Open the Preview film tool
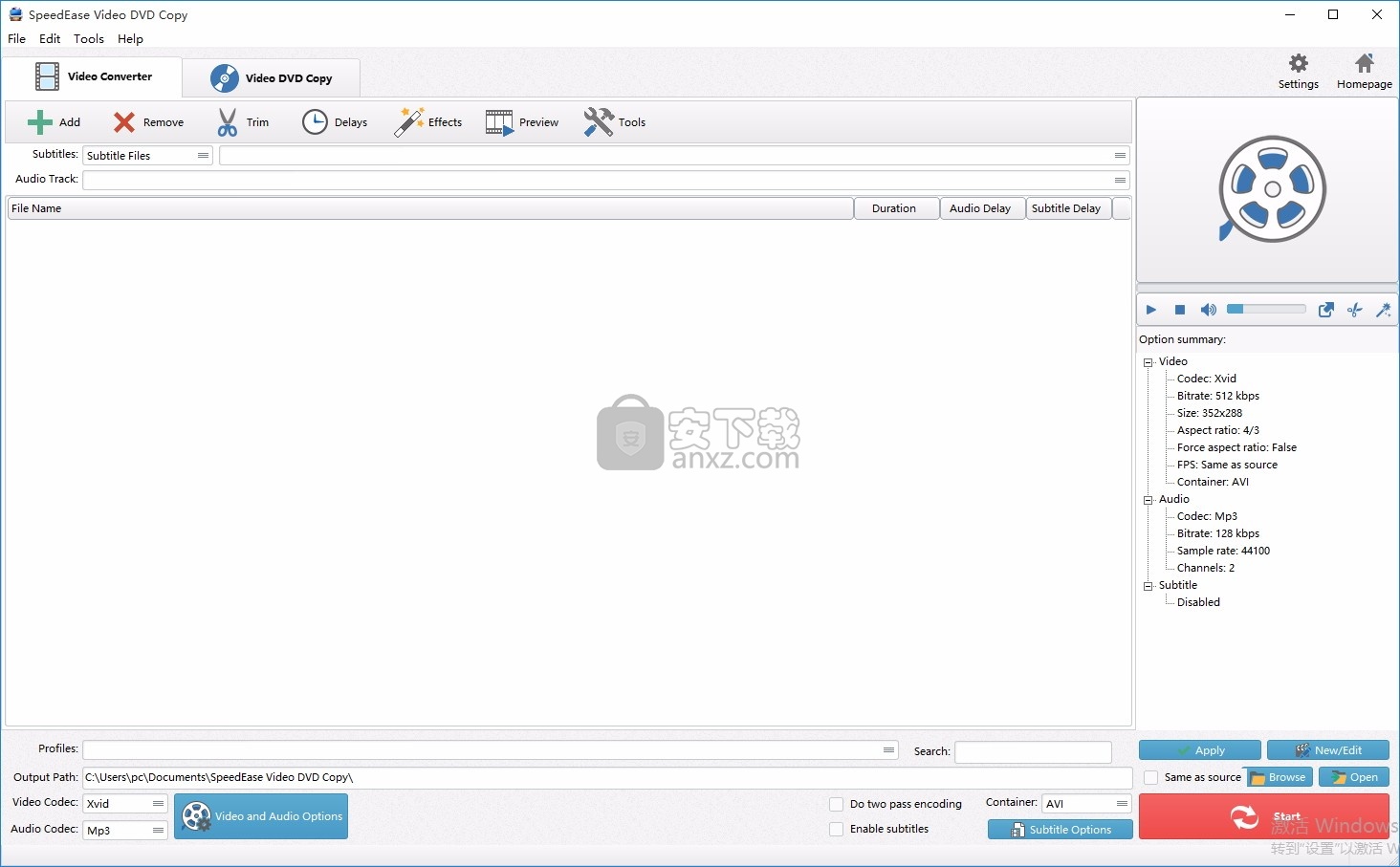1400x867 pixels. 499,122
